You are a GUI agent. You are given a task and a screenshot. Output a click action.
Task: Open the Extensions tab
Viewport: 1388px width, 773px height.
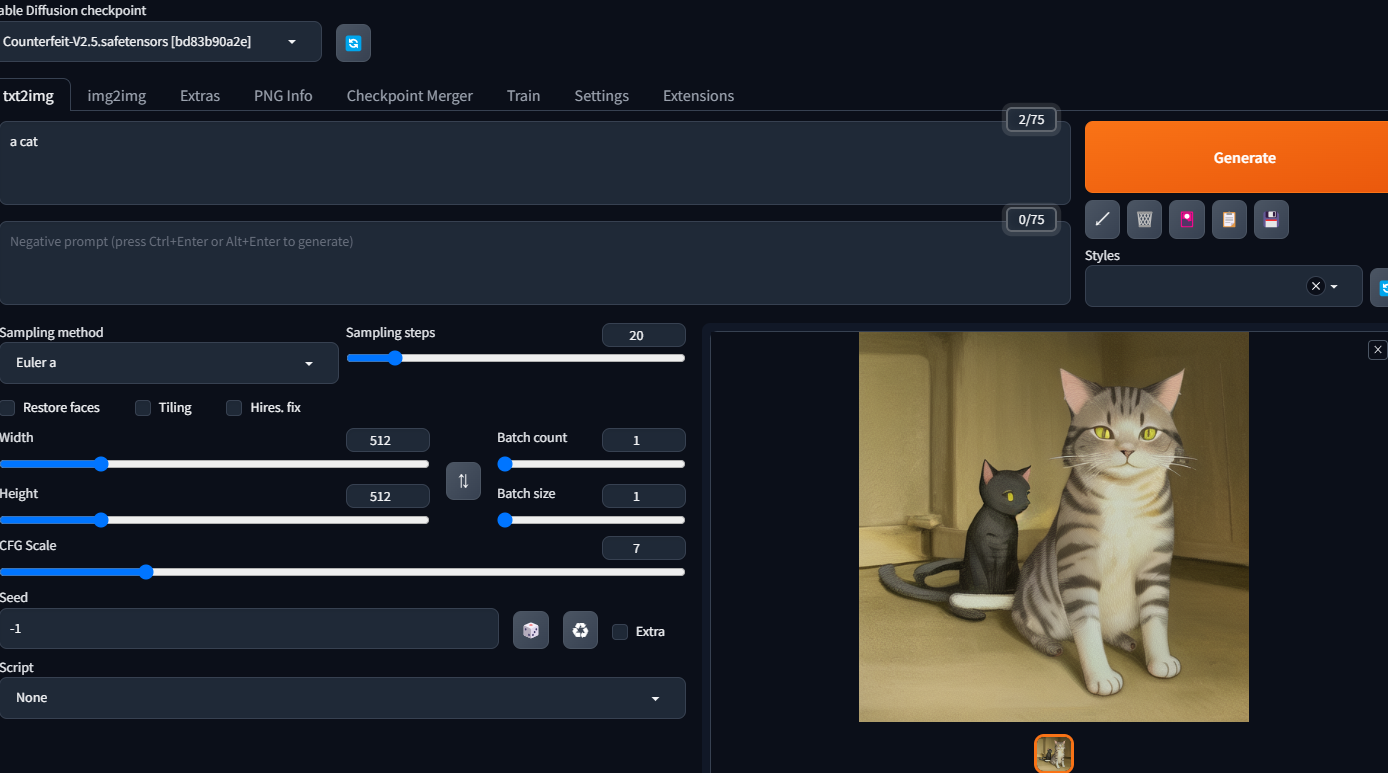point(698,96)
